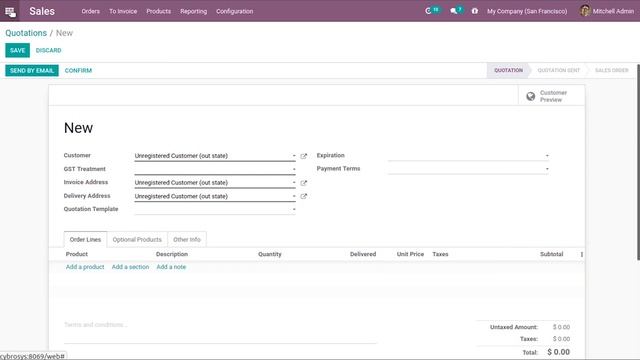This screenshot has width=640, height=360.
Task: Switch to the Order Lines tab
Action: click(85, 240)
